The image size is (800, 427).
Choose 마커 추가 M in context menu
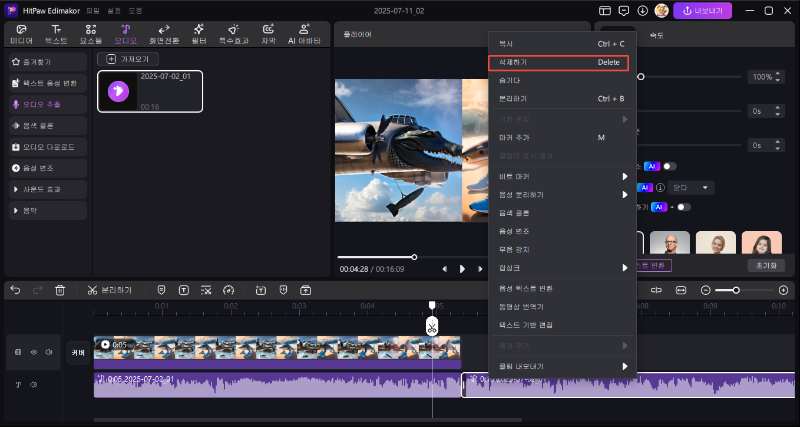562,138
